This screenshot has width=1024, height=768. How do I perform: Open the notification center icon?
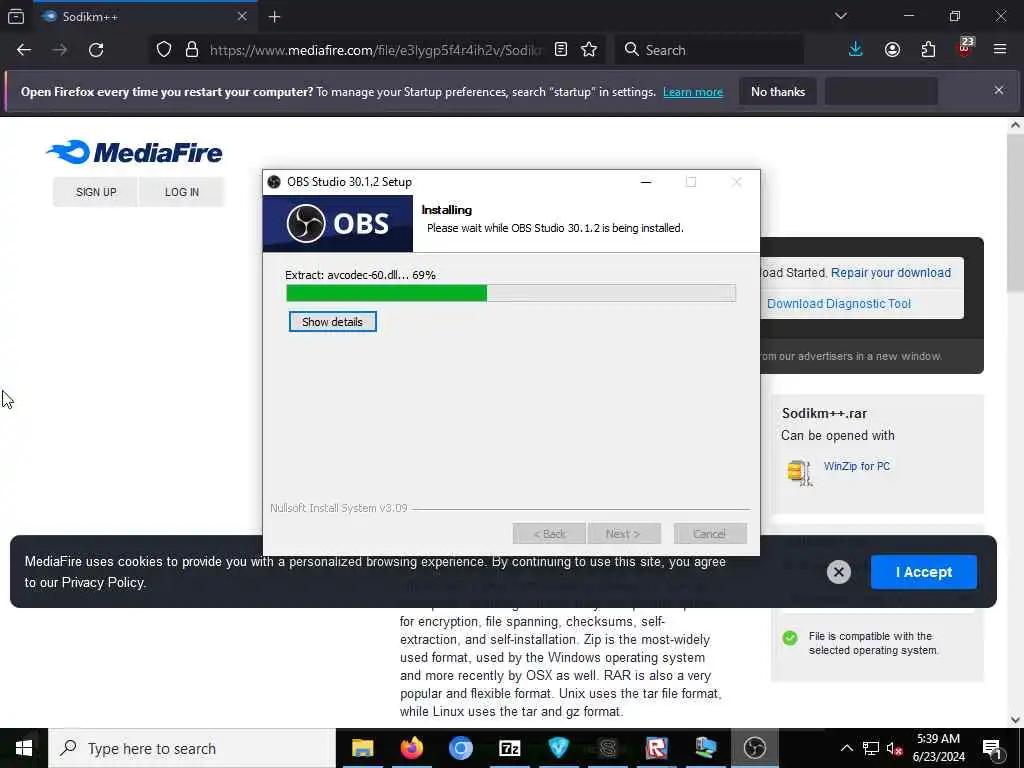pyautogui.click(x=993, y=749)
